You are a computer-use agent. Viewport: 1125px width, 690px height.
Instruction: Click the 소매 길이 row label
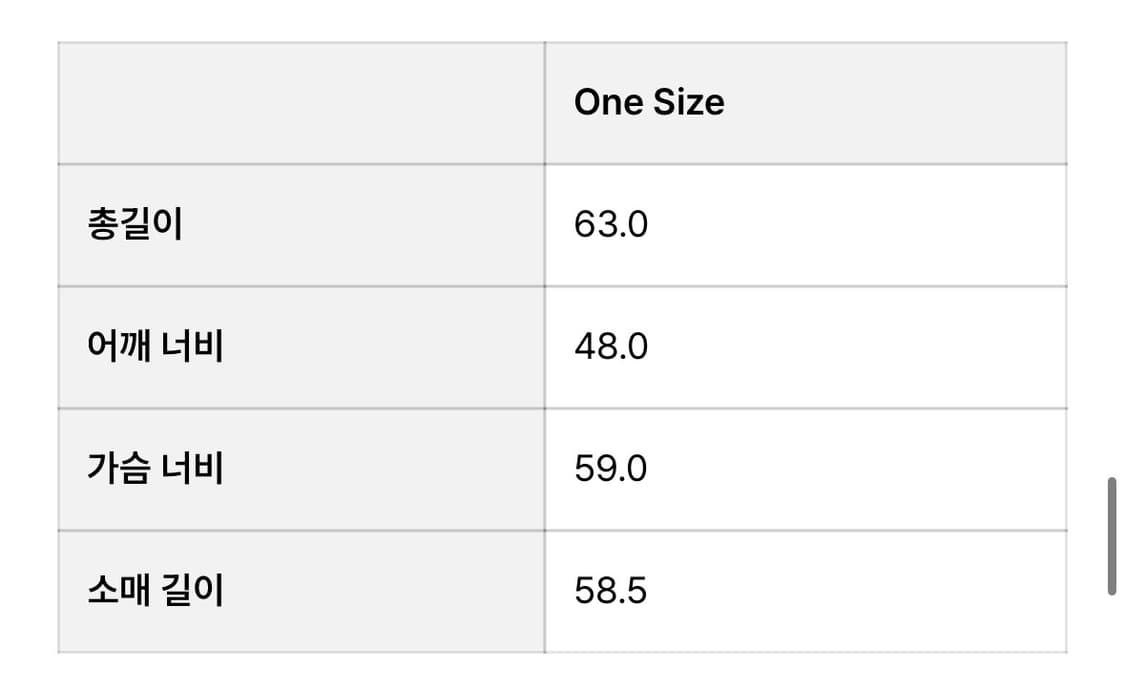tap(155, 591)
